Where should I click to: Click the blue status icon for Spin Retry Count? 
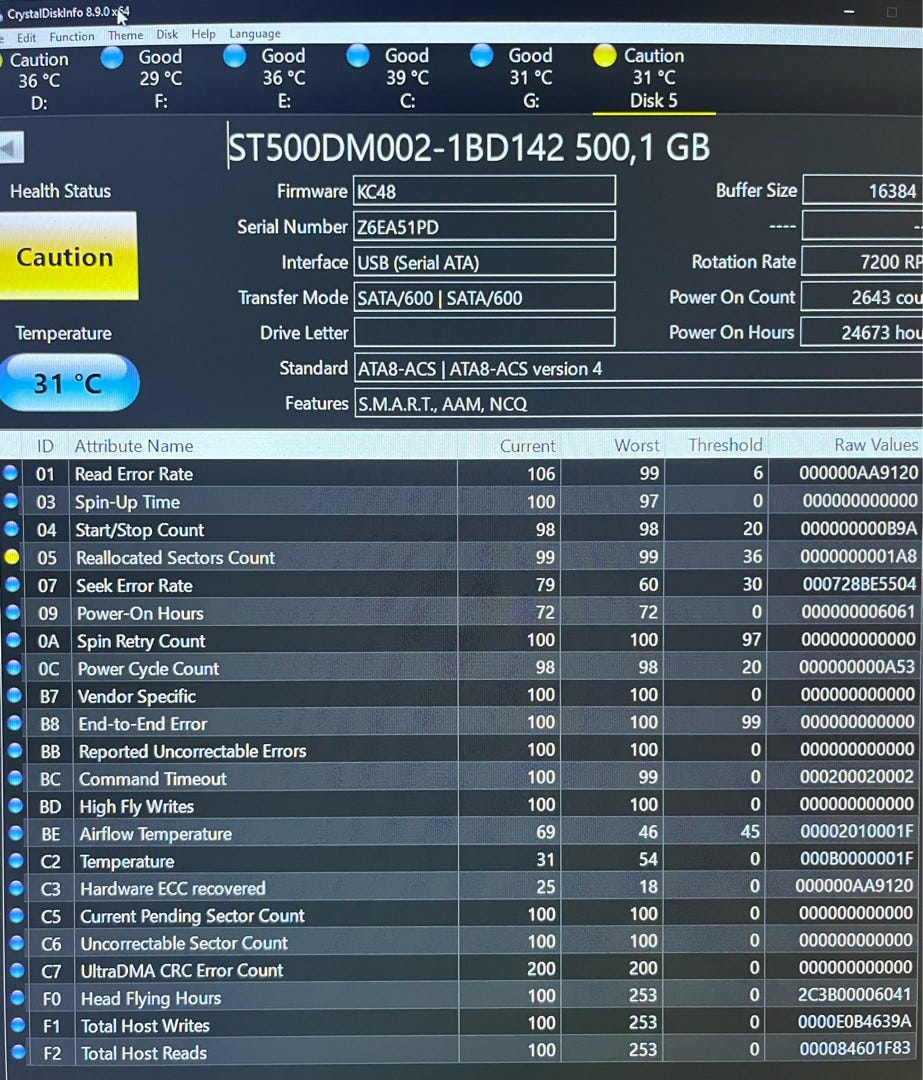point(13,640)
